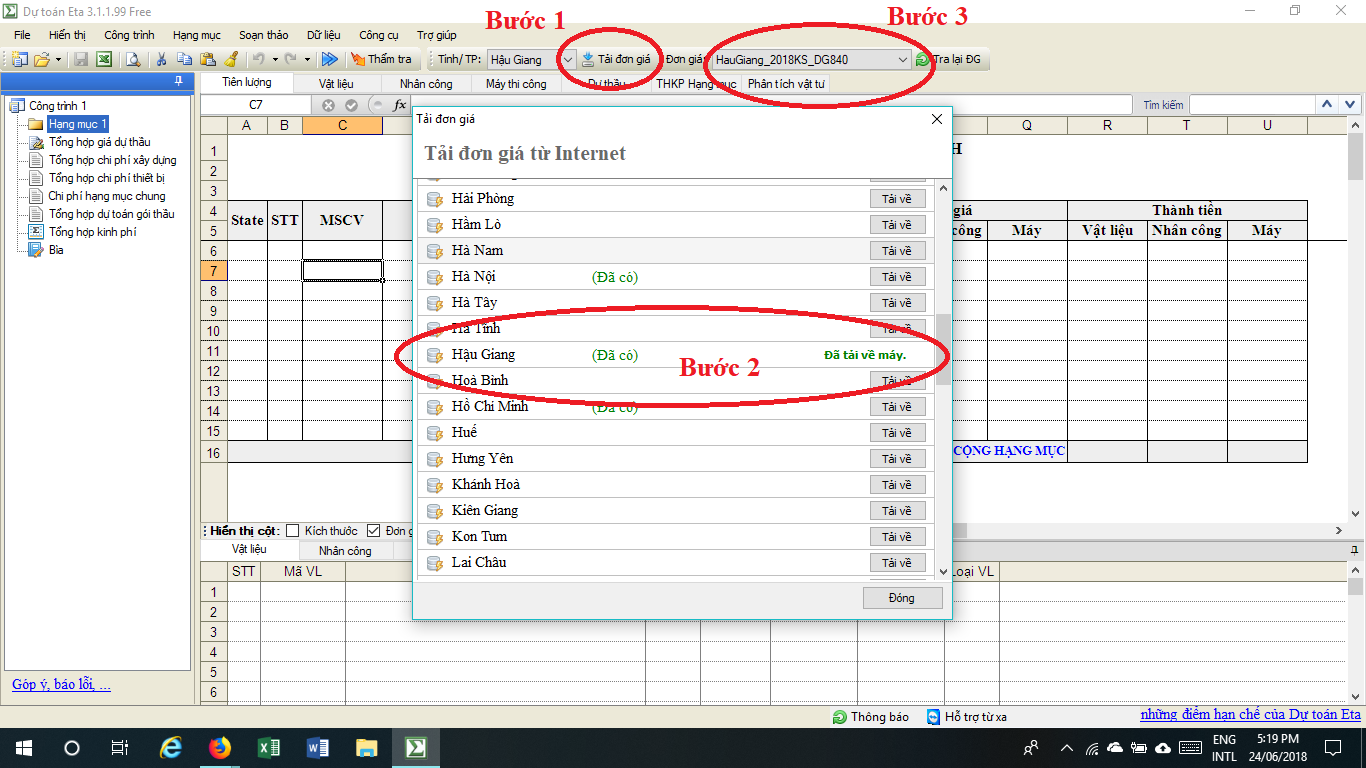Click the Export to Excel toolbar icon
The width and height of the screenshot is (1366, 768).
(103, 60)
